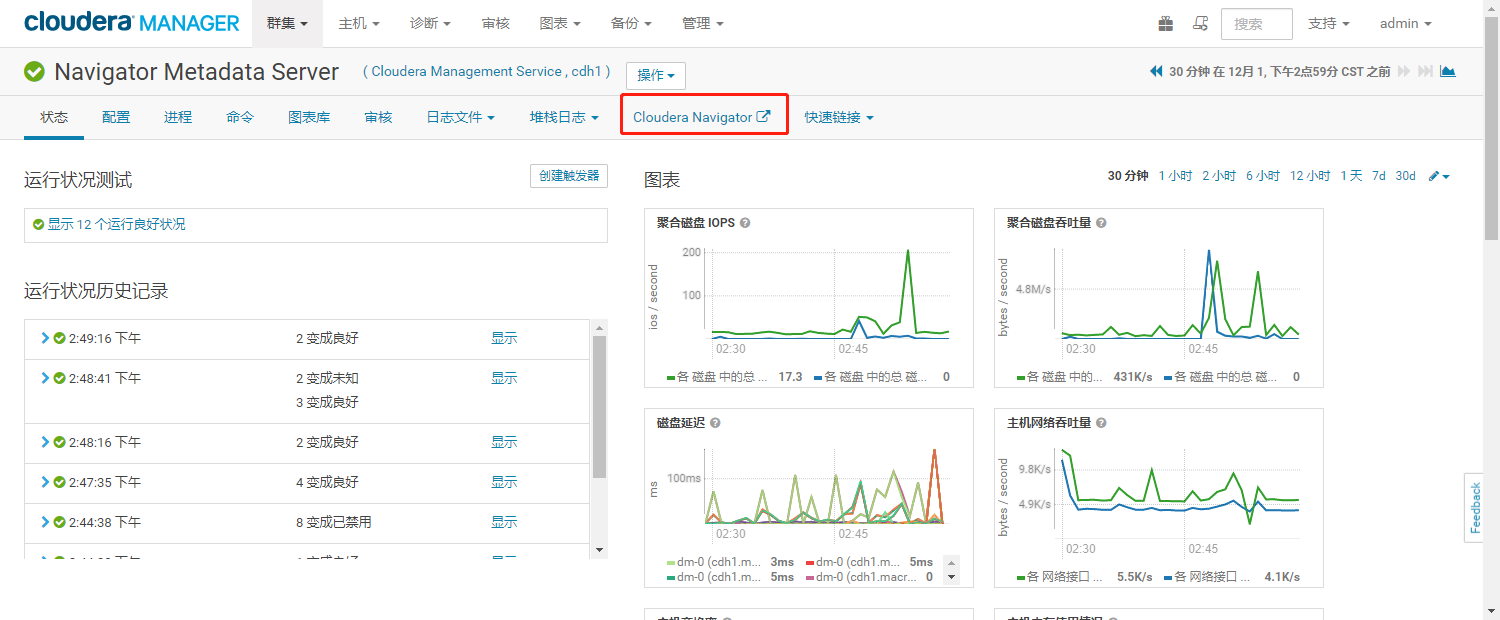Click green legend swatch in 聚合磁盘 IOPS chart
The height and width of the screenshot is (620, 1500).
[x=671, y=378]
